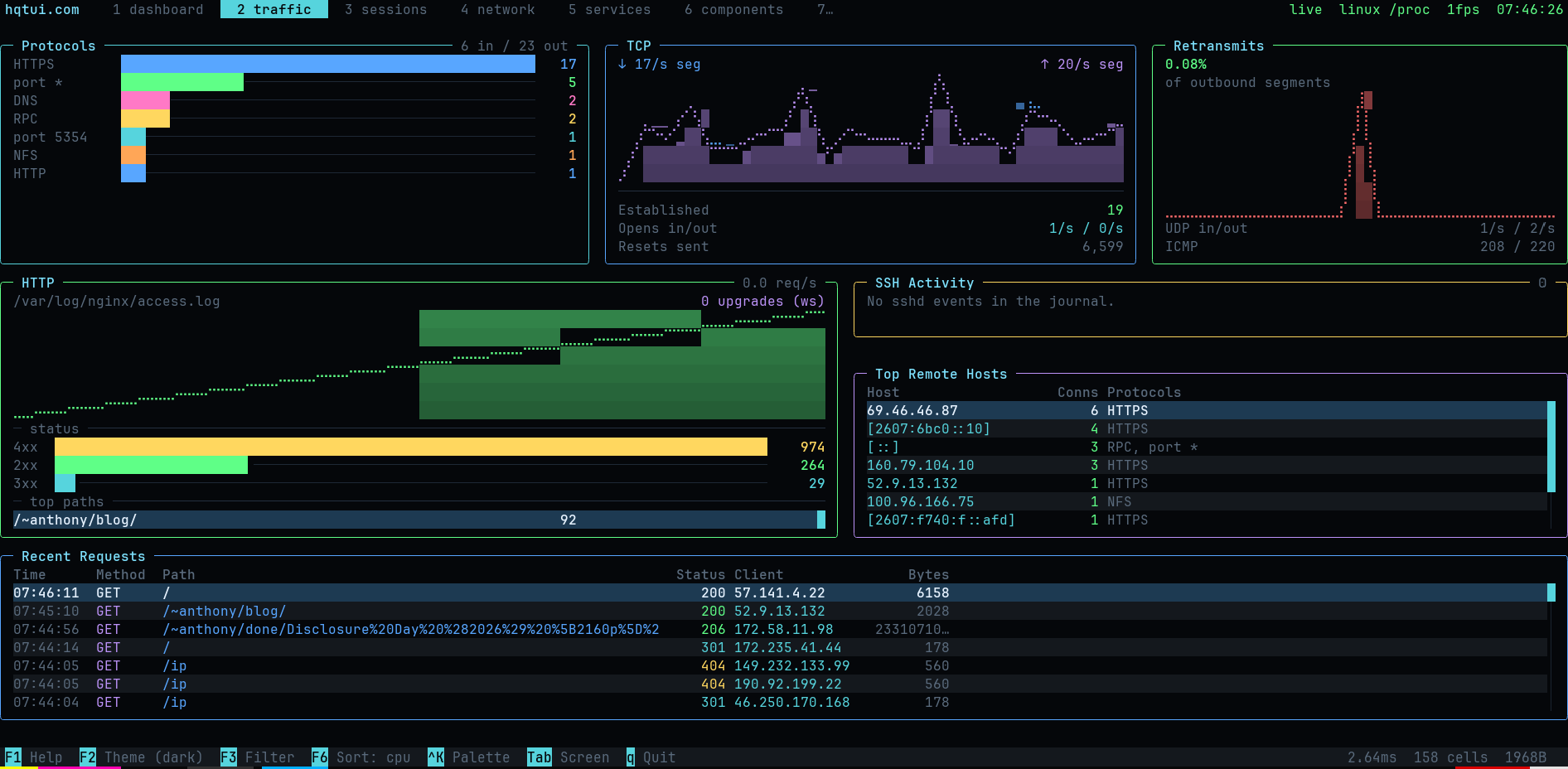Select the 07:44:14 request from 172.235.41.44
Image resolution: width=1568 pixels, height=769 pixels.
[780, 647]
